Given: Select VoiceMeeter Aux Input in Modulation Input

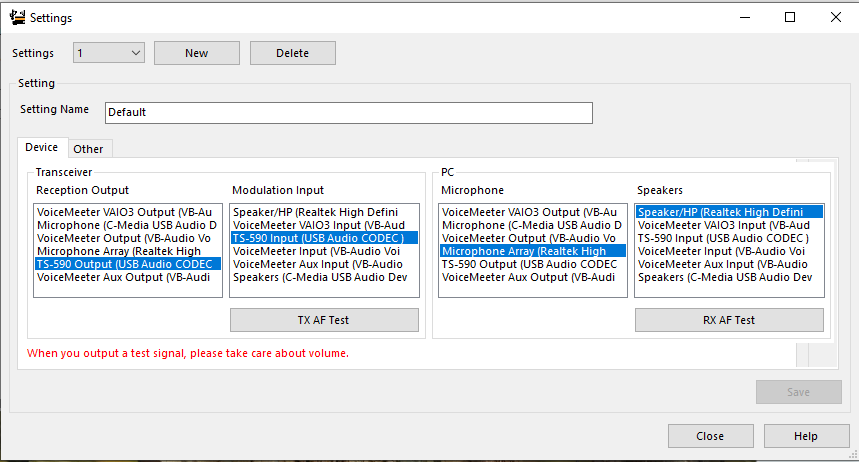Looking at the screenshot, I should pyautogui.click(x=324, y=264).
